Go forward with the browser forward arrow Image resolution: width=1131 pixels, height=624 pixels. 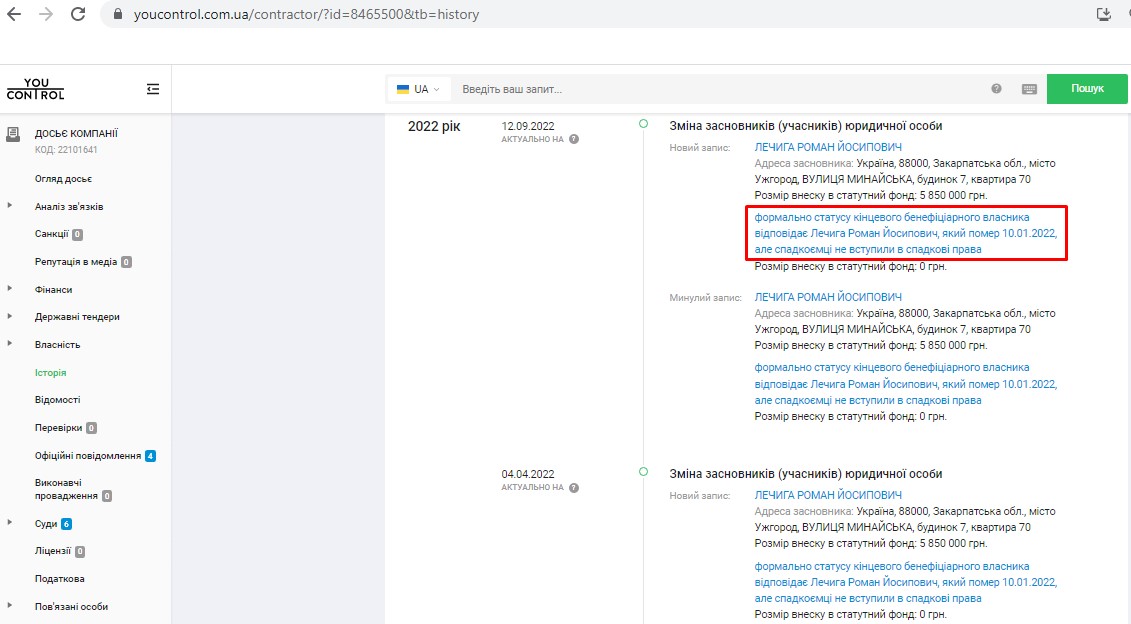point(46,14)
